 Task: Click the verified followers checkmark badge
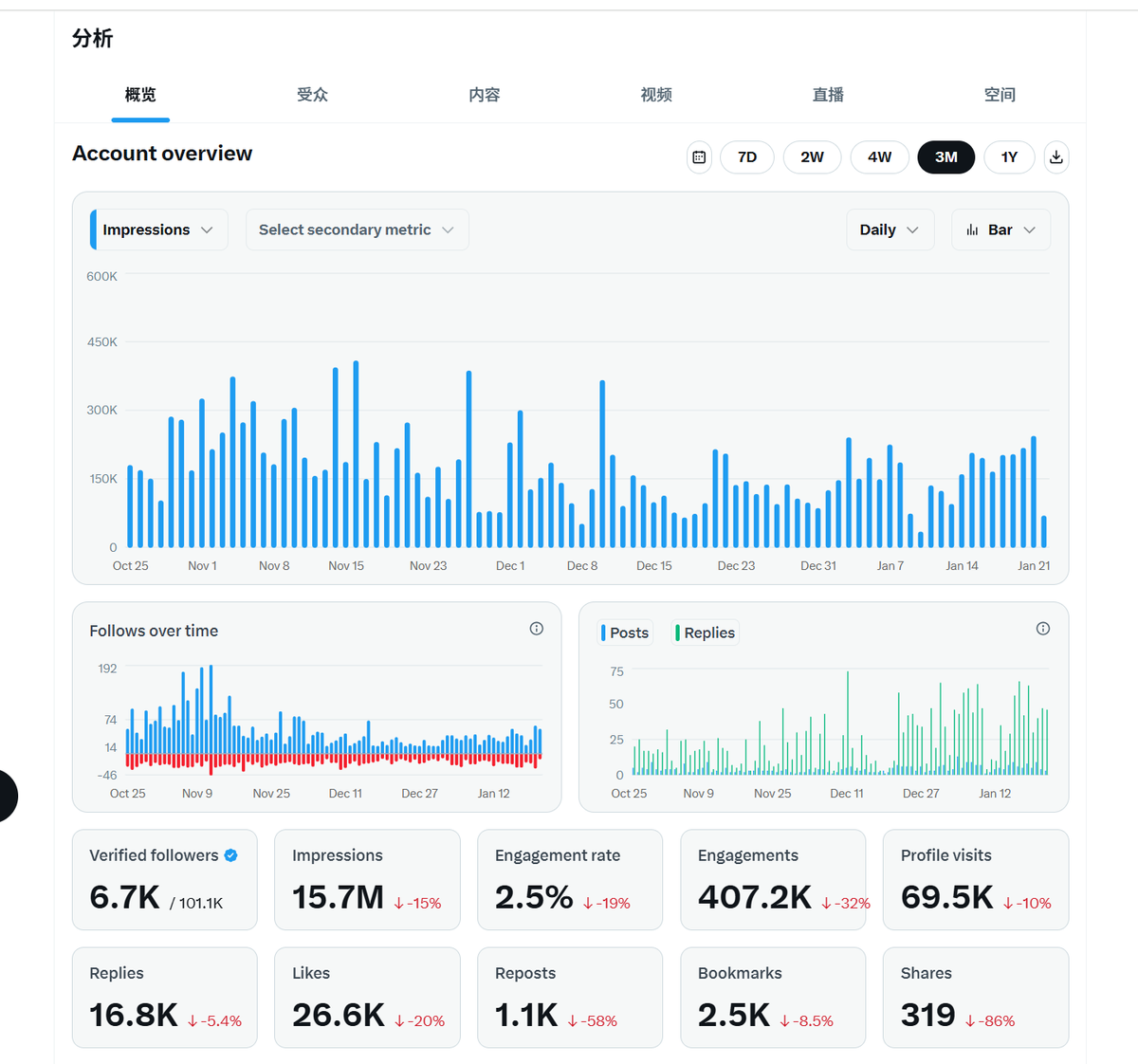coord(230,855)
